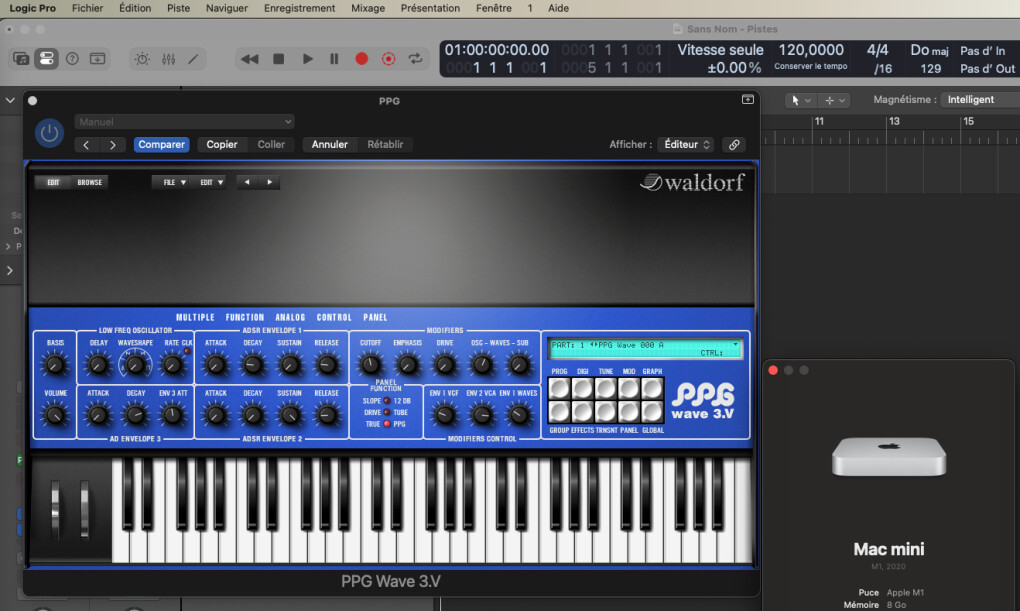Open the Présentation menu
The height and width of the screenshot is (611, 1020).
coord(430,8)
